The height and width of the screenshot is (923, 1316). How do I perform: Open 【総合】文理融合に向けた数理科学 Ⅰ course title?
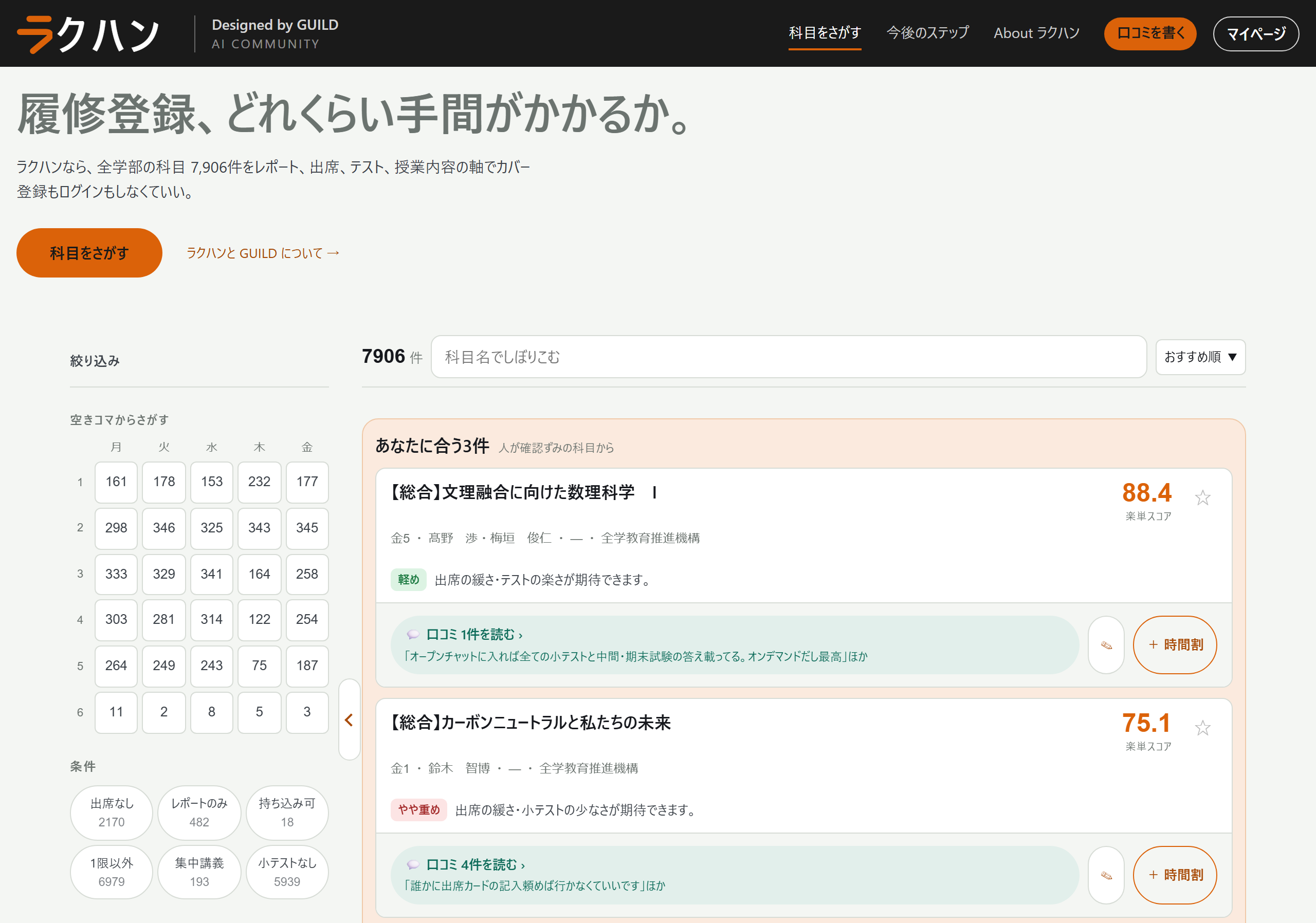click(x=524, y=492)
